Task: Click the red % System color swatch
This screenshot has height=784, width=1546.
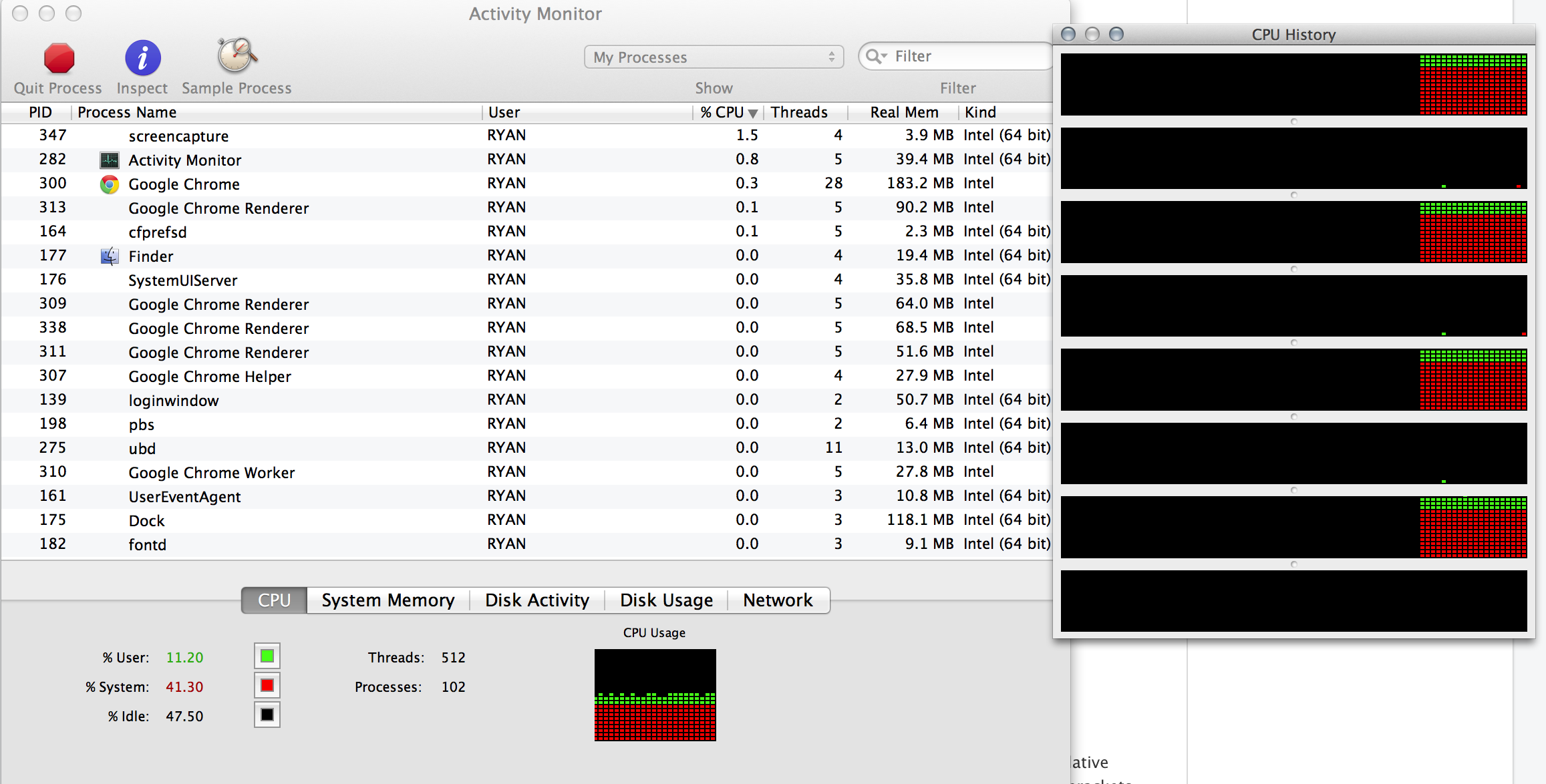Action: 267,686
